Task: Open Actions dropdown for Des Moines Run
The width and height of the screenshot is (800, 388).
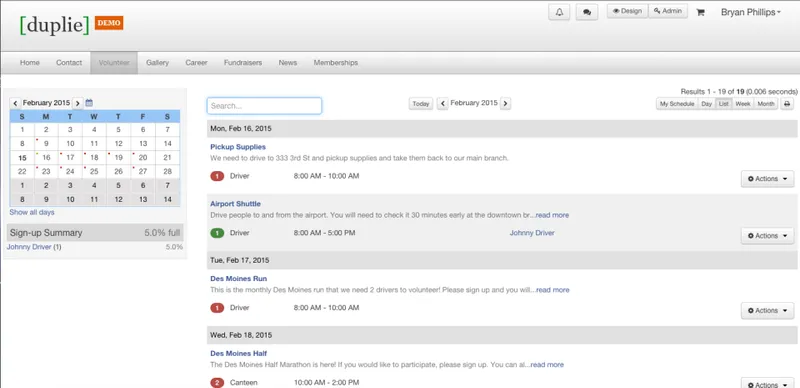Action: point(767,310)
